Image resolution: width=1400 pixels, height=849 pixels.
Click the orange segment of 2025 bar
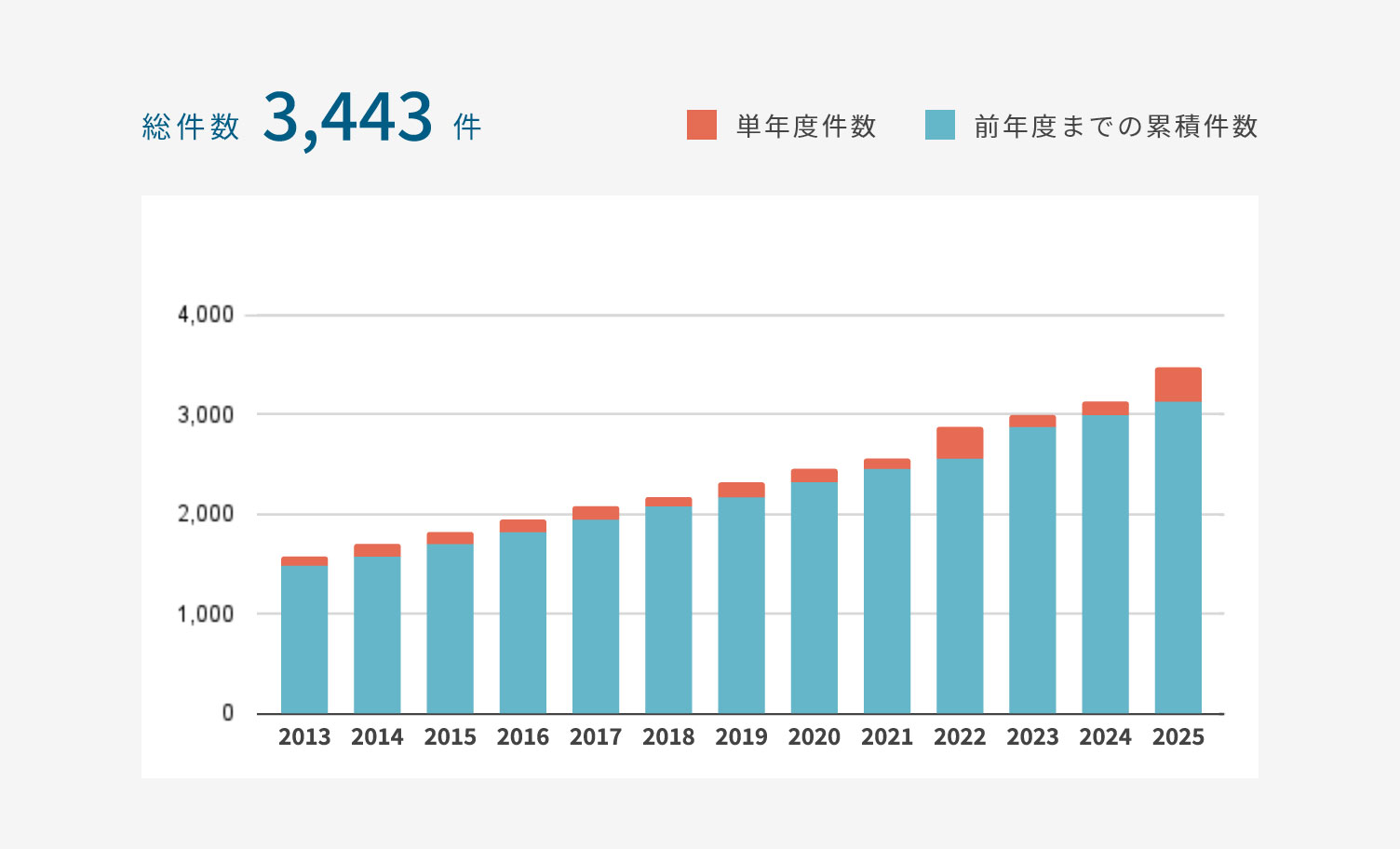[1178, 384]
